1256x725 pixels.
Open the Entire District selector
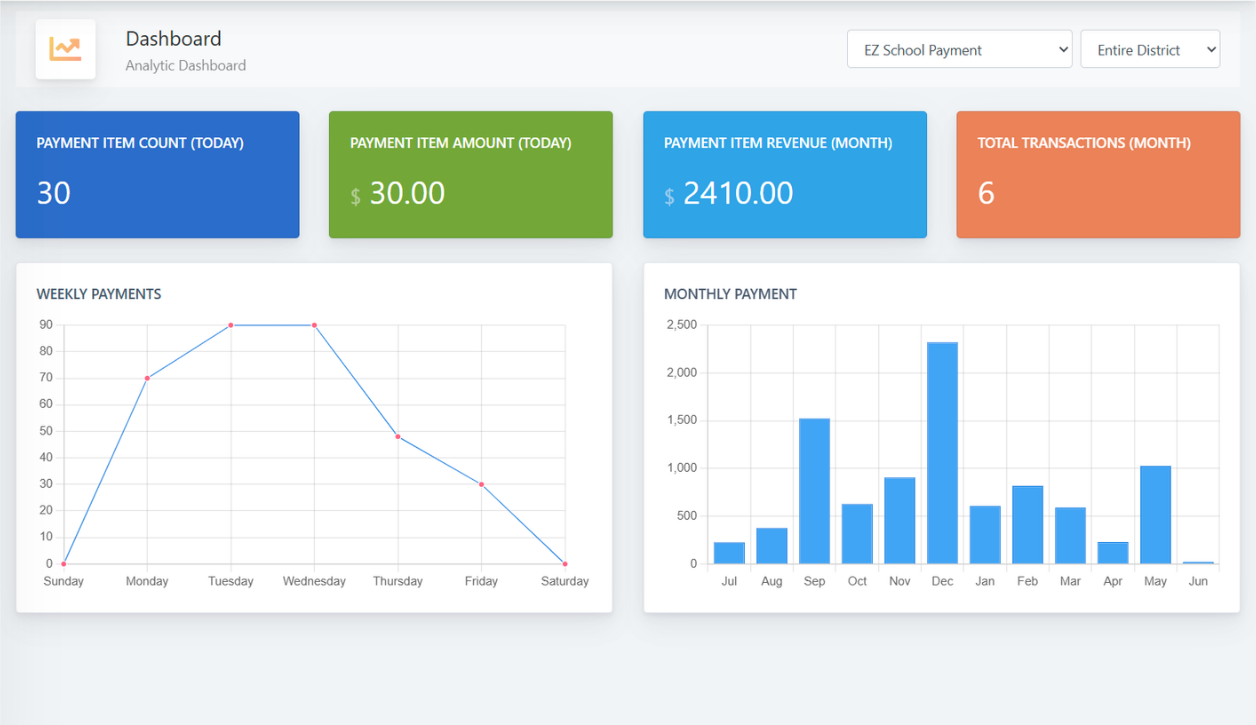(x=1150, y=48)
